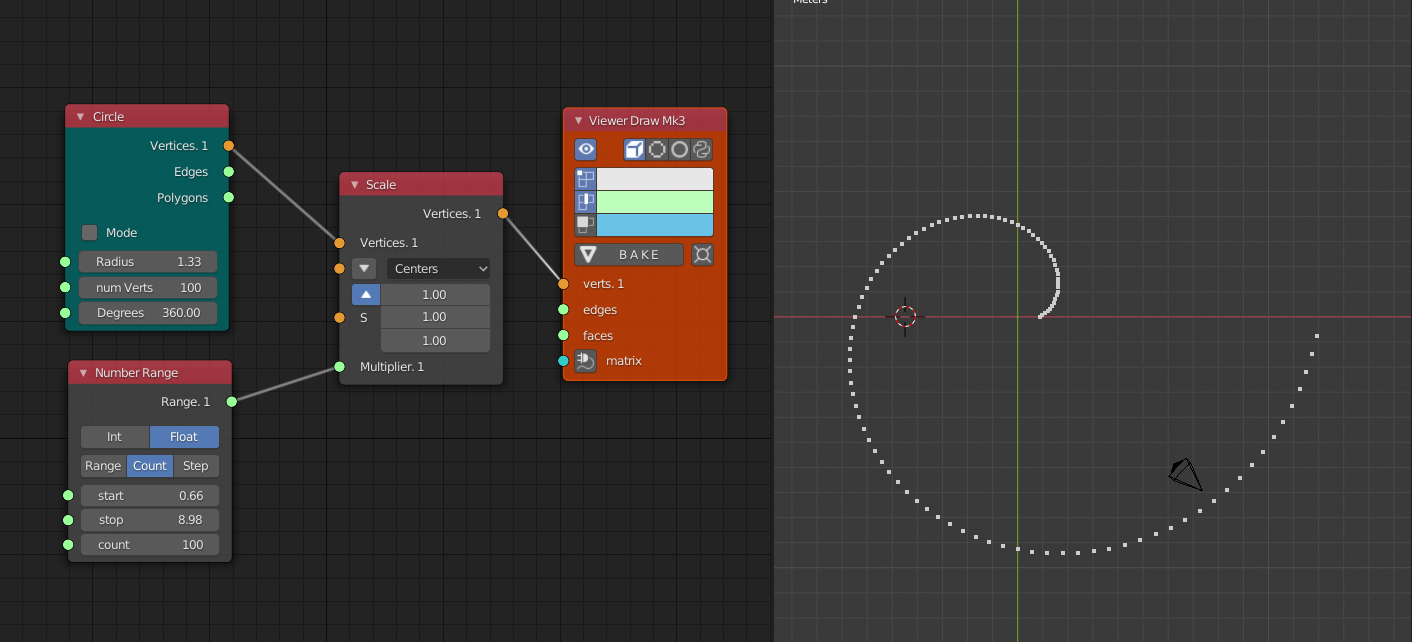Click Viewer Draw faces input socket
Screen dimensions: 1412x642
563,335
